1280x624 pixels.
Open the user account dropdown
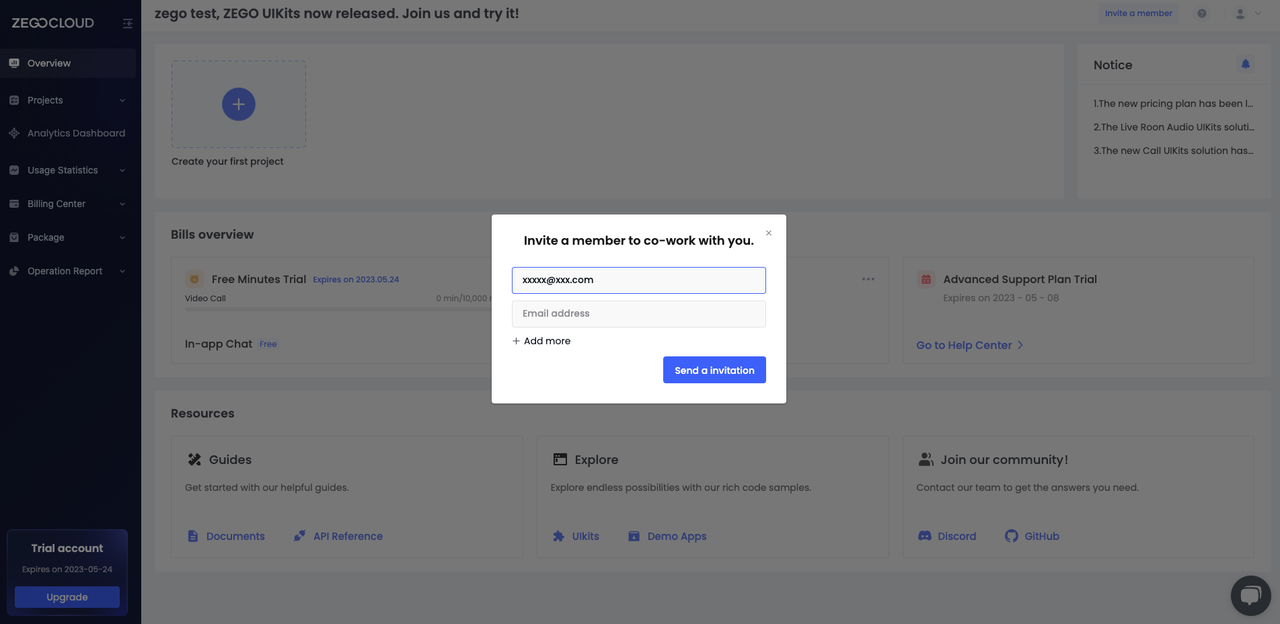click(x=1247, y=14)
